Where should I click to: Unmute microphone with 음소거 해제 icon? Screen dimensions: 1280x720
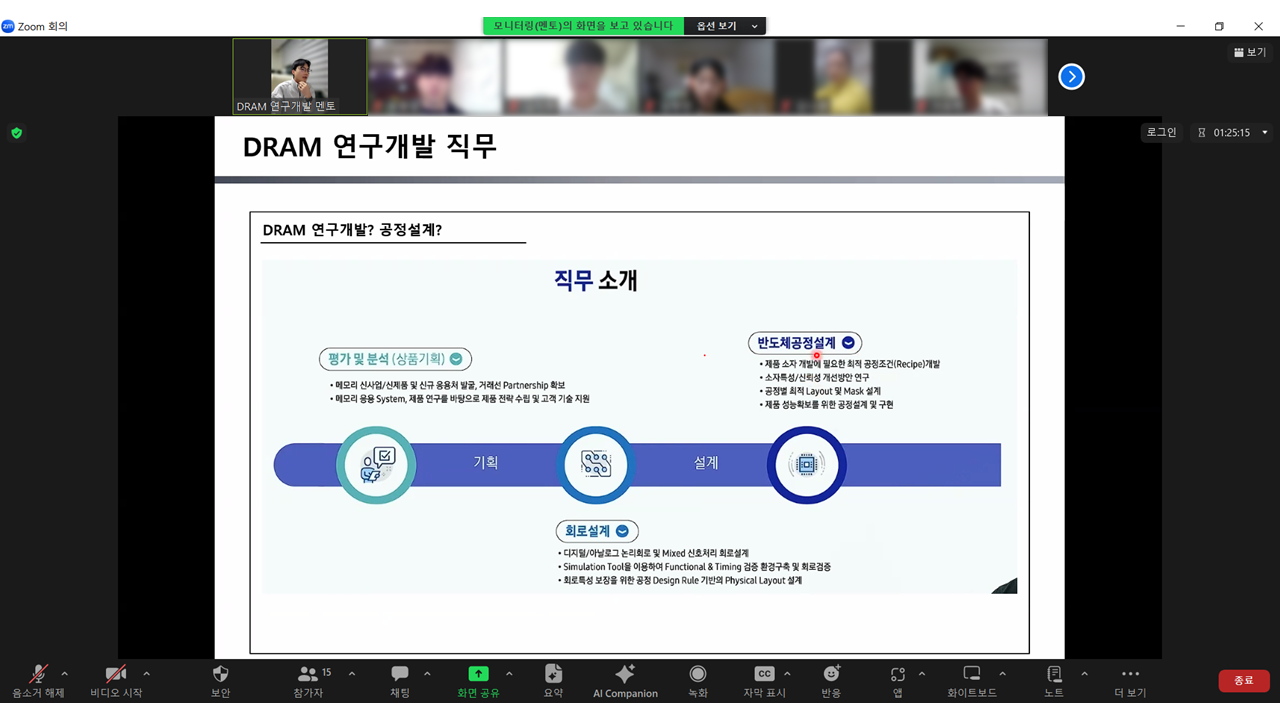(x=38, y=674)
